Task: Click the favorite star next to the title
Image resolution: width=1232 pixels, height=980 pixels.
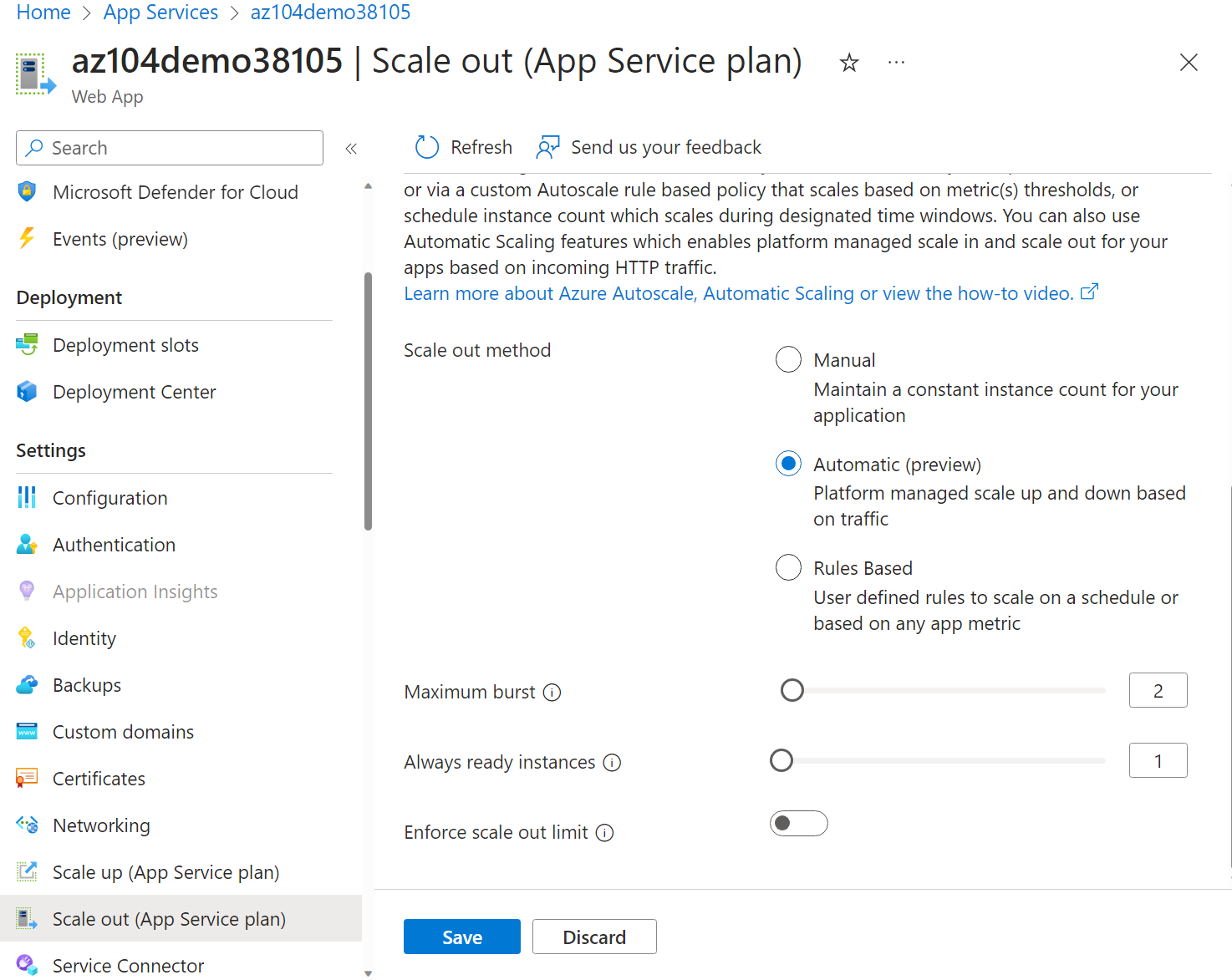Action: (x=848, y=62)
